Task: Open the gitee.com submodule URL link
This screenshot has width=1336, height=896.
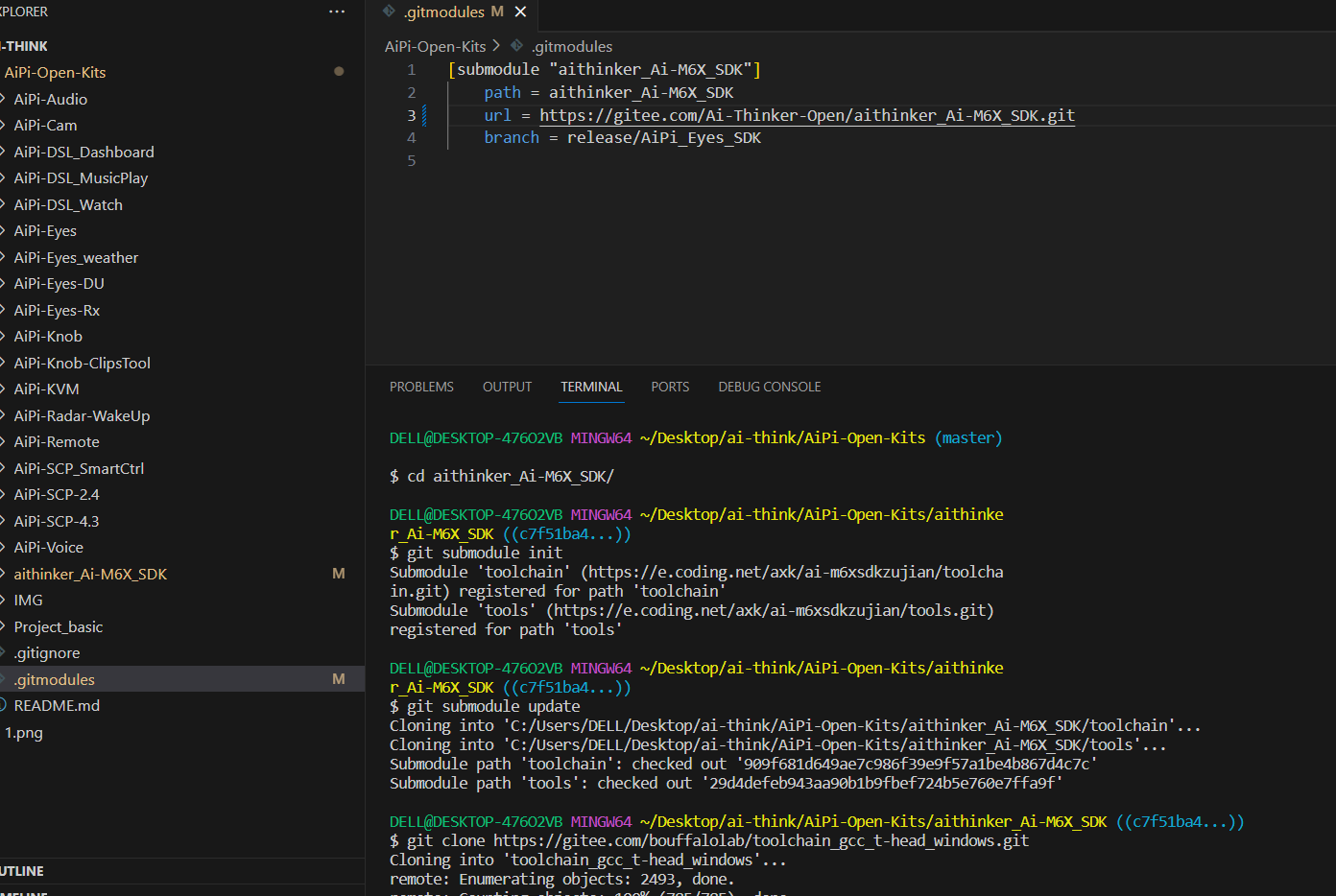Action: pos(807,115)
